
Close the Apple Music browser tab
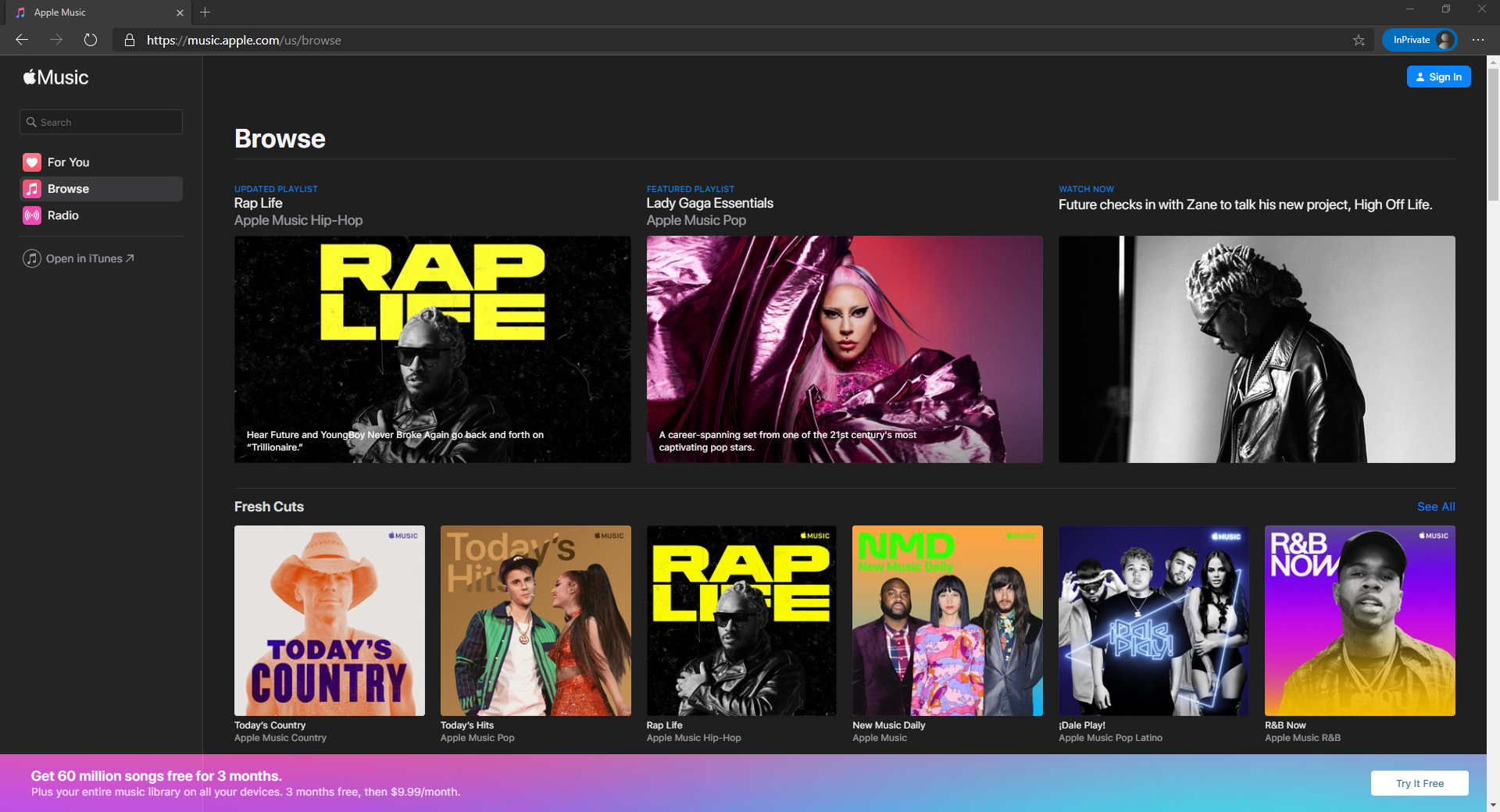(180, 12)
